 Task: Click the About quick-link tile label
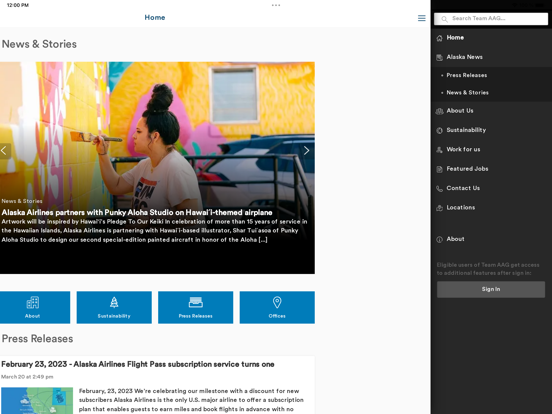point(32,316)
